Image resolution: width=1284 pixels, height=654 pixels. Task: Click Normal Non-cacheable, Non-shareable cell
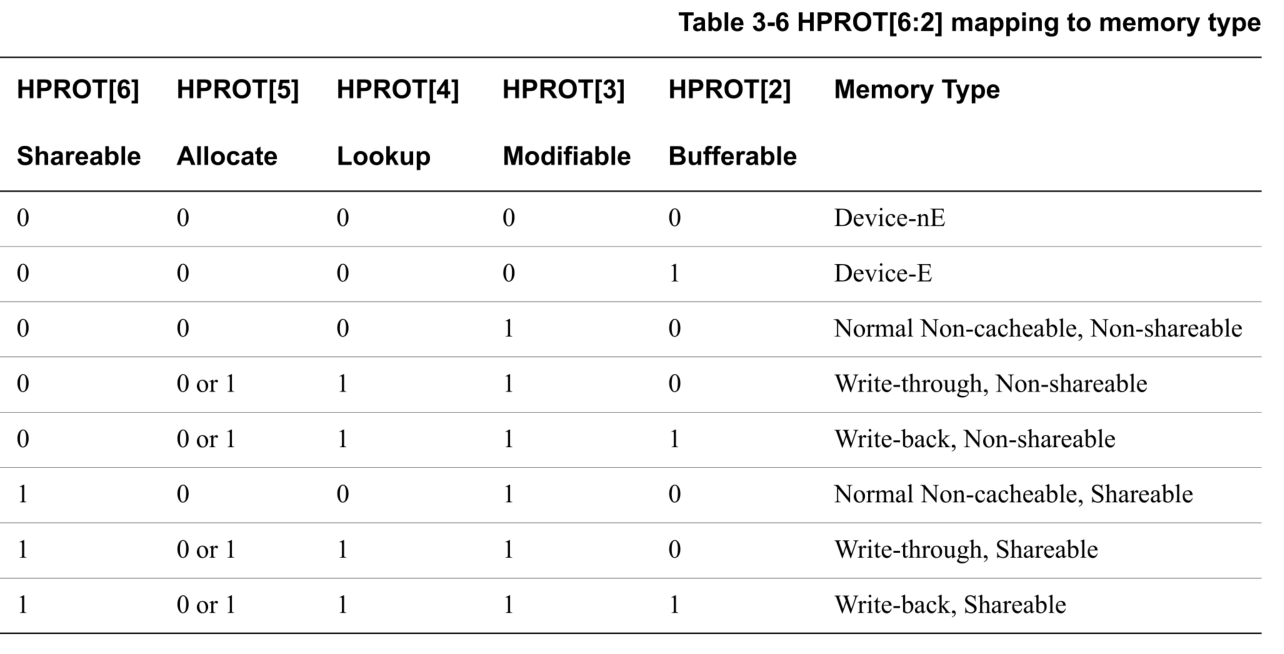(1038, 329)
